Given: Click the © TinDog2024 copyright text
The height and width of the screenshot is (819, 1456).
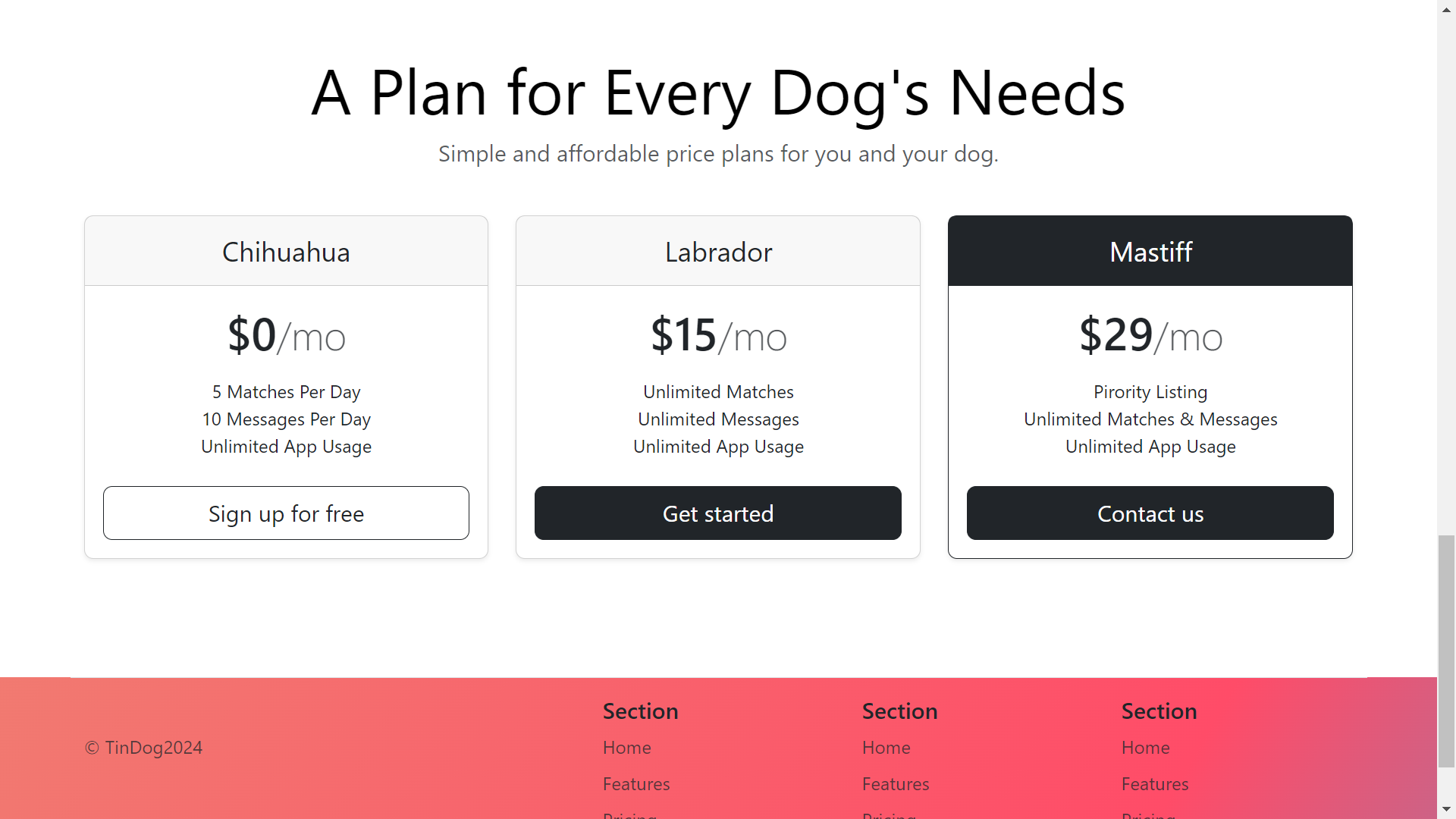Looking at the screenshot, I should [x=144, y=748].
